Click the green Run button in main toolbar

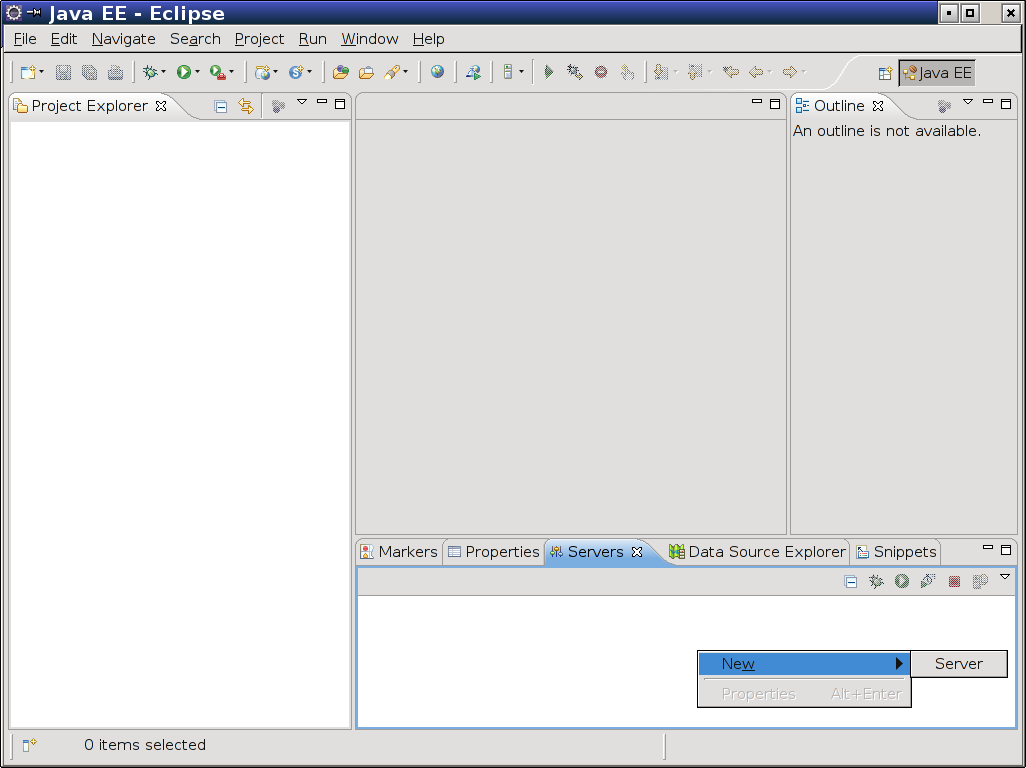click(183, 72)
